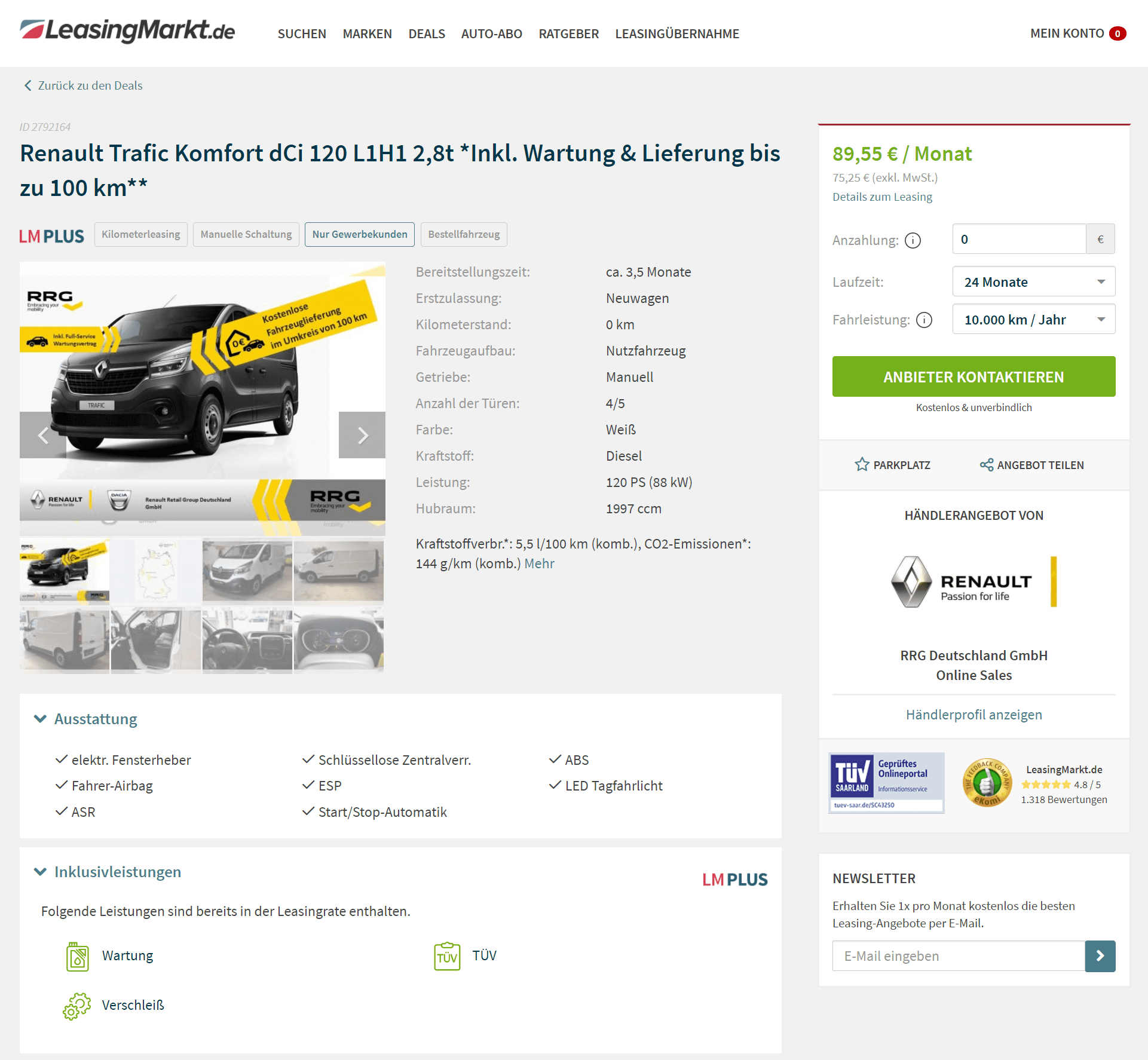Open the Händlerprofil anzeigen link
The height and width of the screenshot is (1060, 1148).
[974, 715]
